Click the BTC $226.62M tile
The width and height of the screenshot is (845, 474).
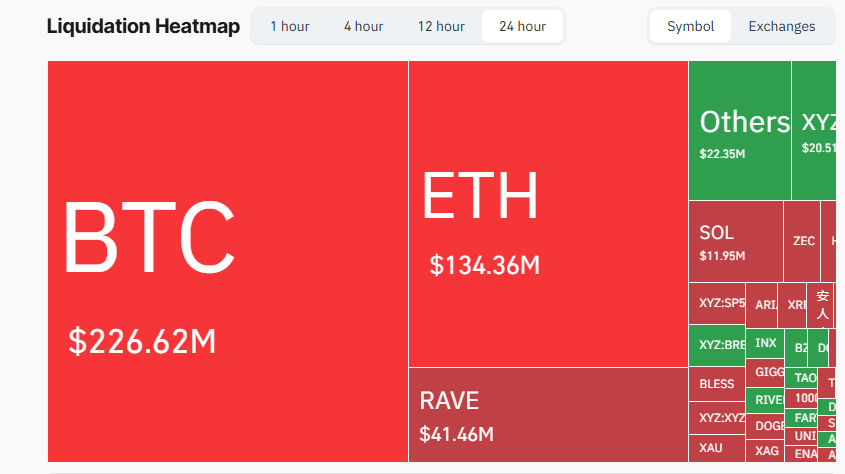pos(228,261)
